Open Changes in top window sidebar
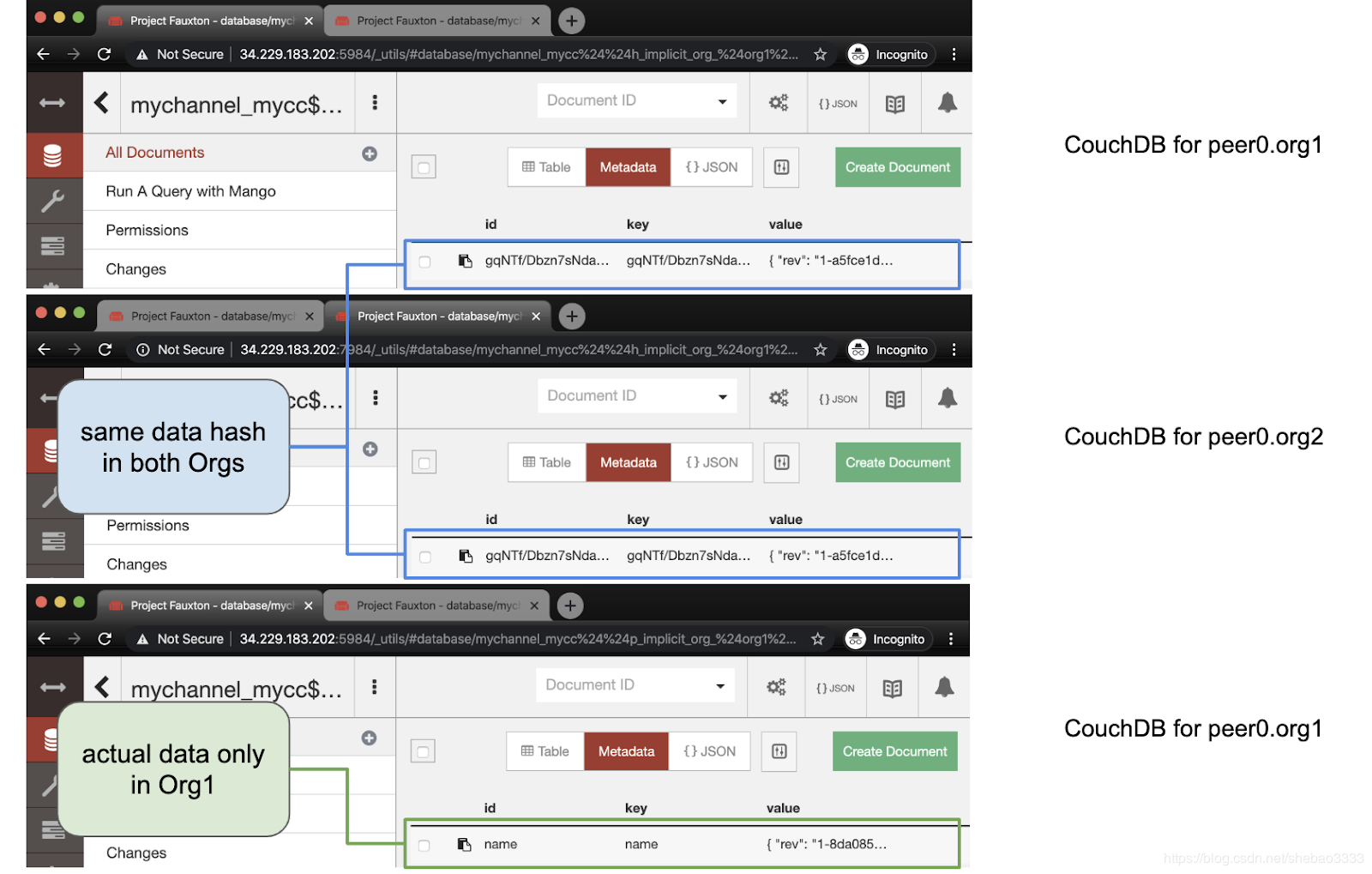 (x=135, y=269)
